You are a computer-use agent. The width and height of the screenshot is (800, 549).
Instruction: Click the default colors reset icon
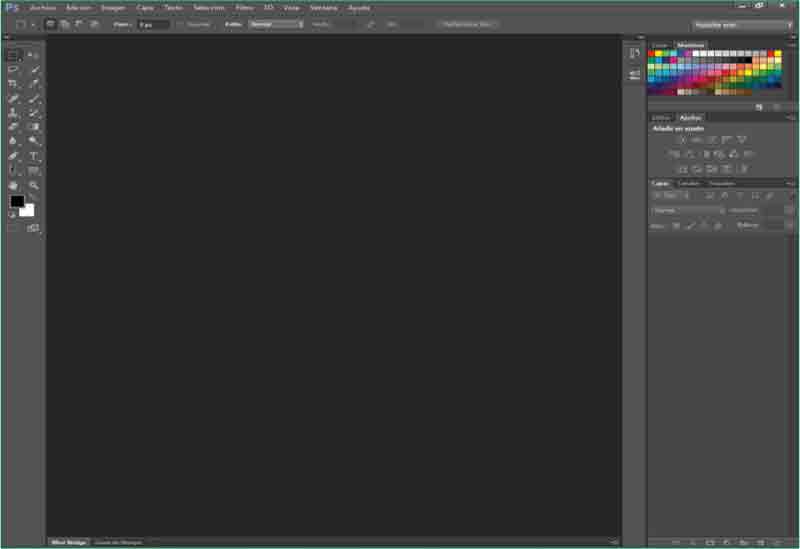coord(13,214)
